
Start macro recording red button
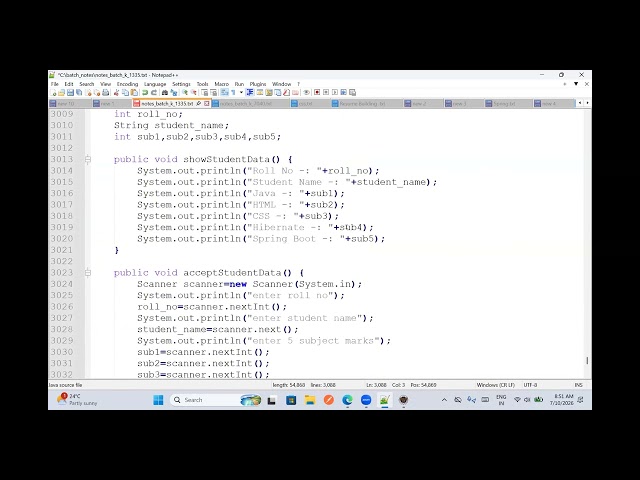pos(317,93)
